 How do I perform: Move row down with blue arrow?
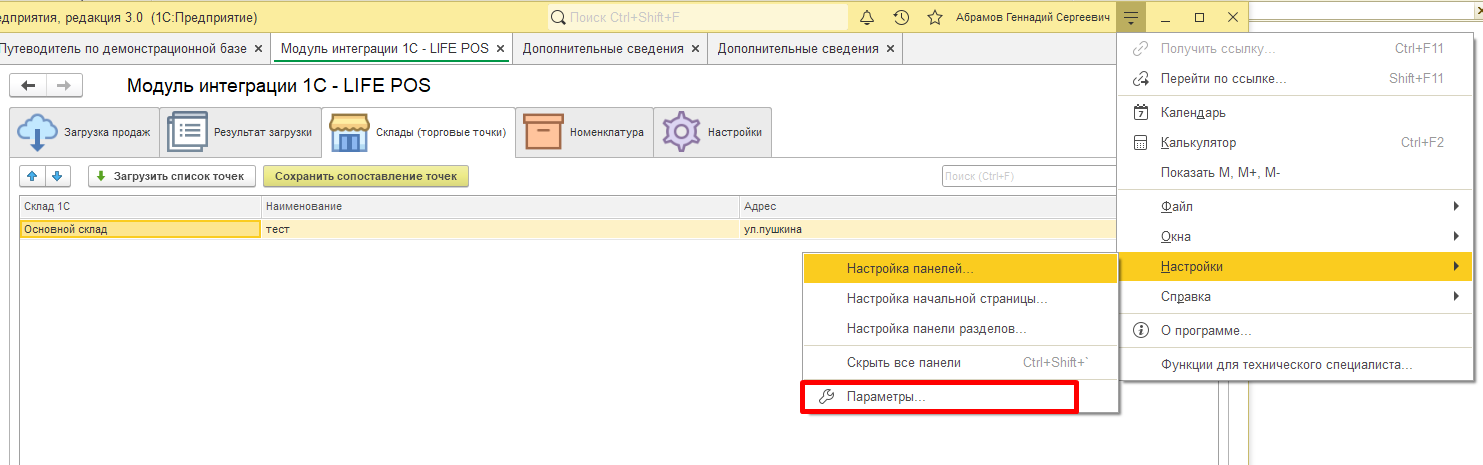point(57,176)
